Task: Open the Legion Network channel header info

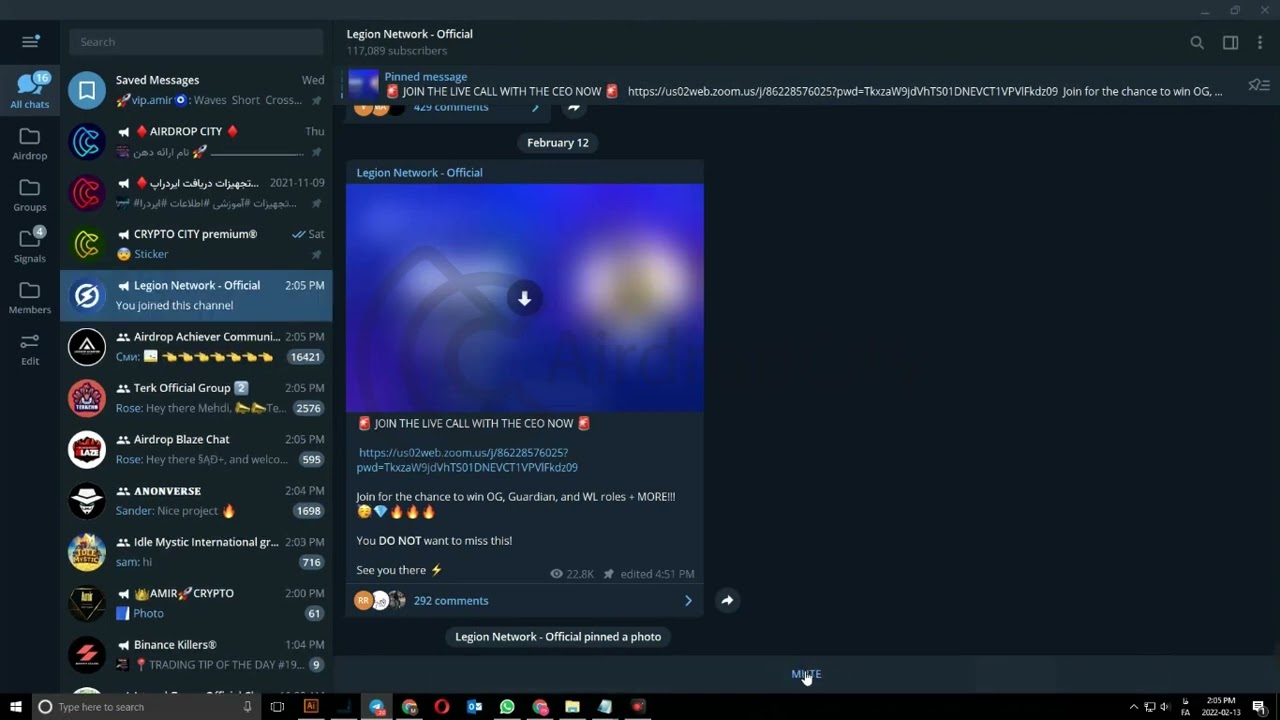Action: pos(410,41)
